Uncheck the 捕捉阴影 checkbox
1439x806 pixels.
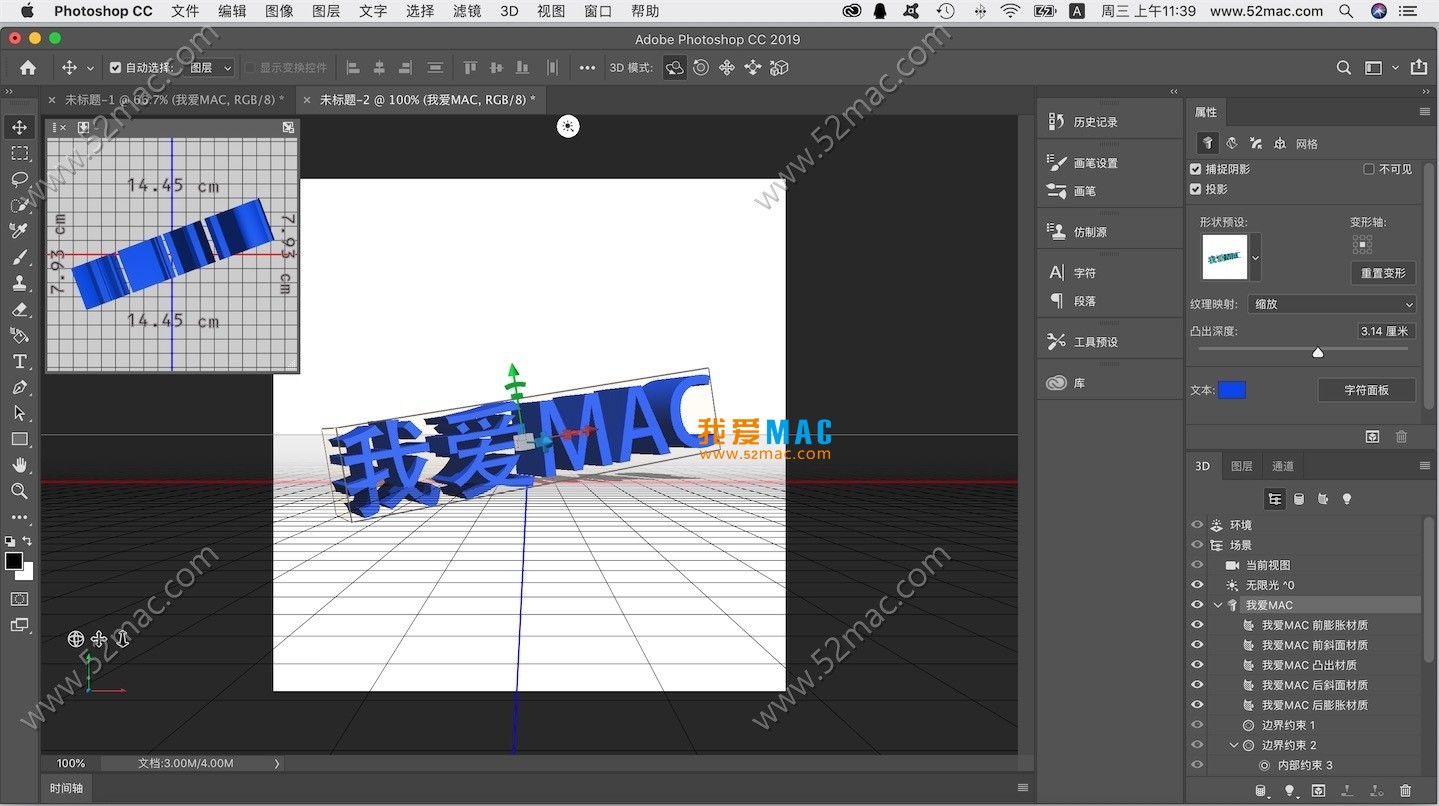pos(1196,168)
